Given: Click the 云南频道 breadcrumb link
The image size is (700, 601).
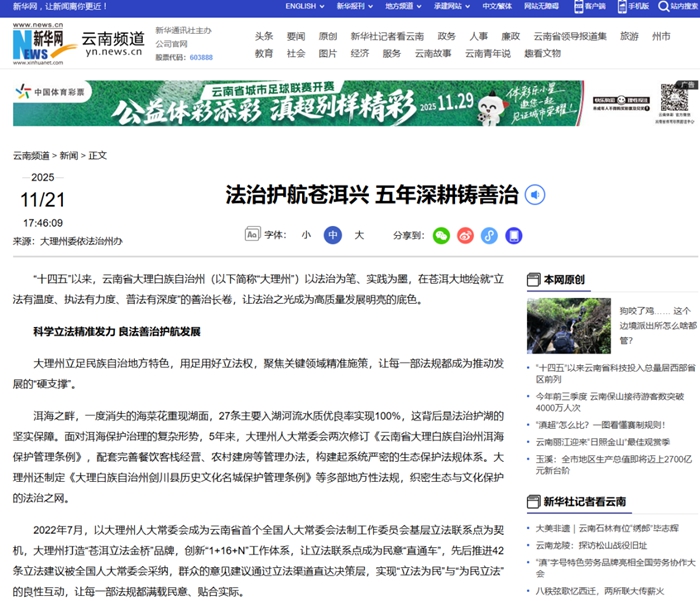Looking at the screenshot, I should [31, 156].
